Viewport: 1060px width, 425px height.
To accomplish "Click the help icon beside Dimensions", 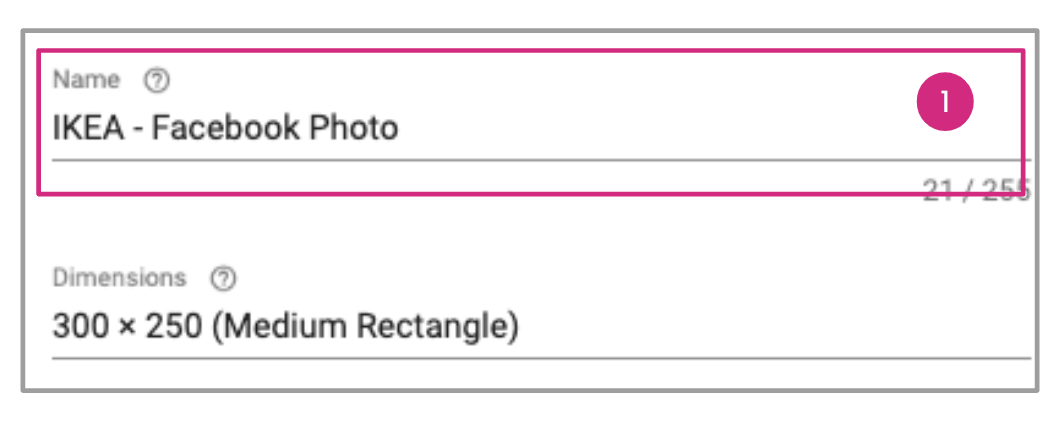I will coord(224,279).
